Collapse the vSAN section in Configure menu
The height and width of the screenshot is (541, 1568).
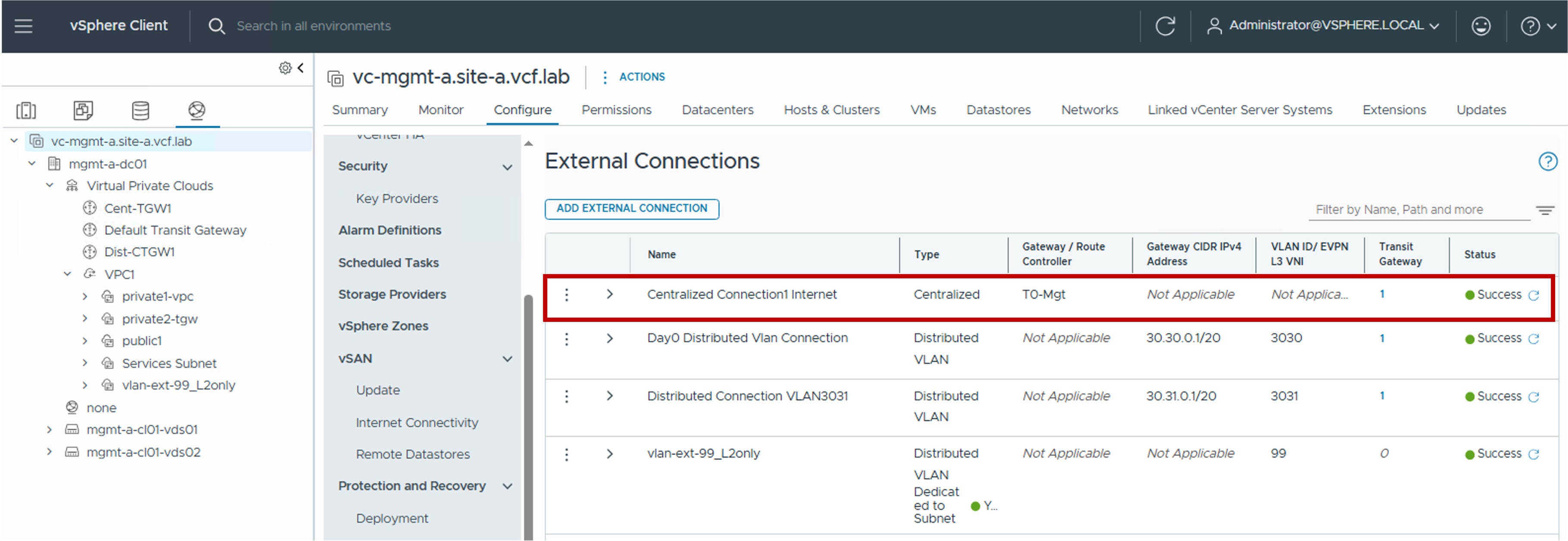point(507,359)
